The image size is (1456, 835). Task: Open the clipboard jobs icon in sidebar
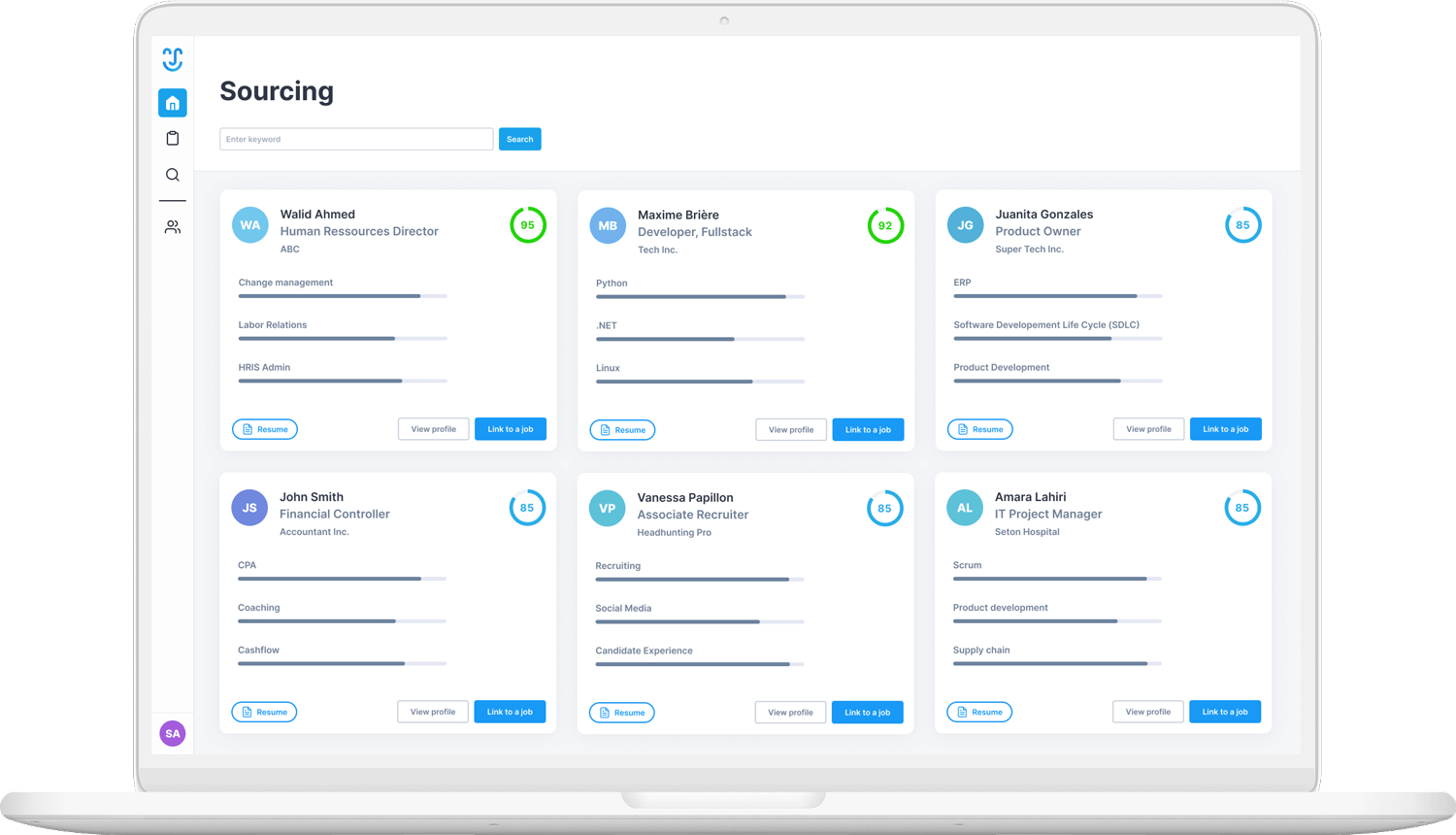(x=173, y=139)
